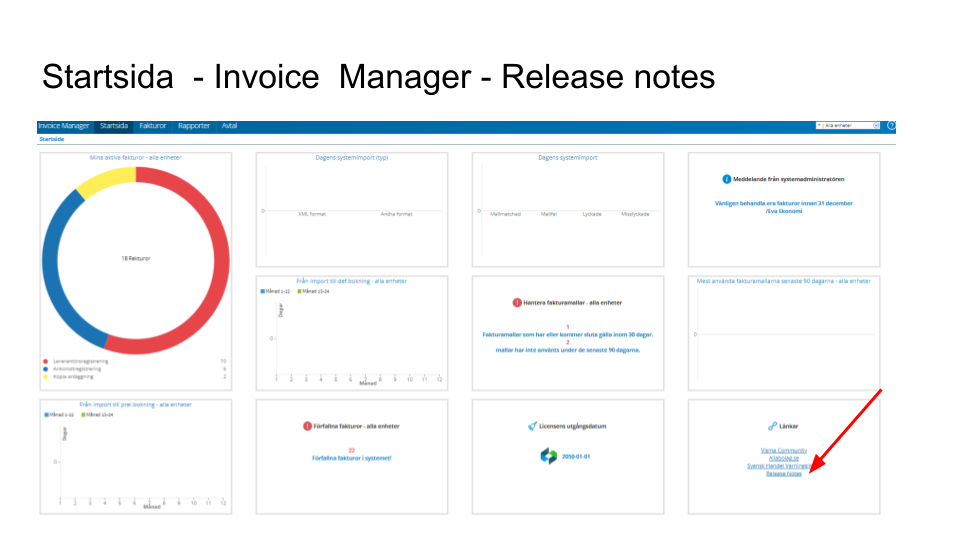960x540 pixels.
Task: Click the Länkar heading text
Action: click(x=789, y=426)
